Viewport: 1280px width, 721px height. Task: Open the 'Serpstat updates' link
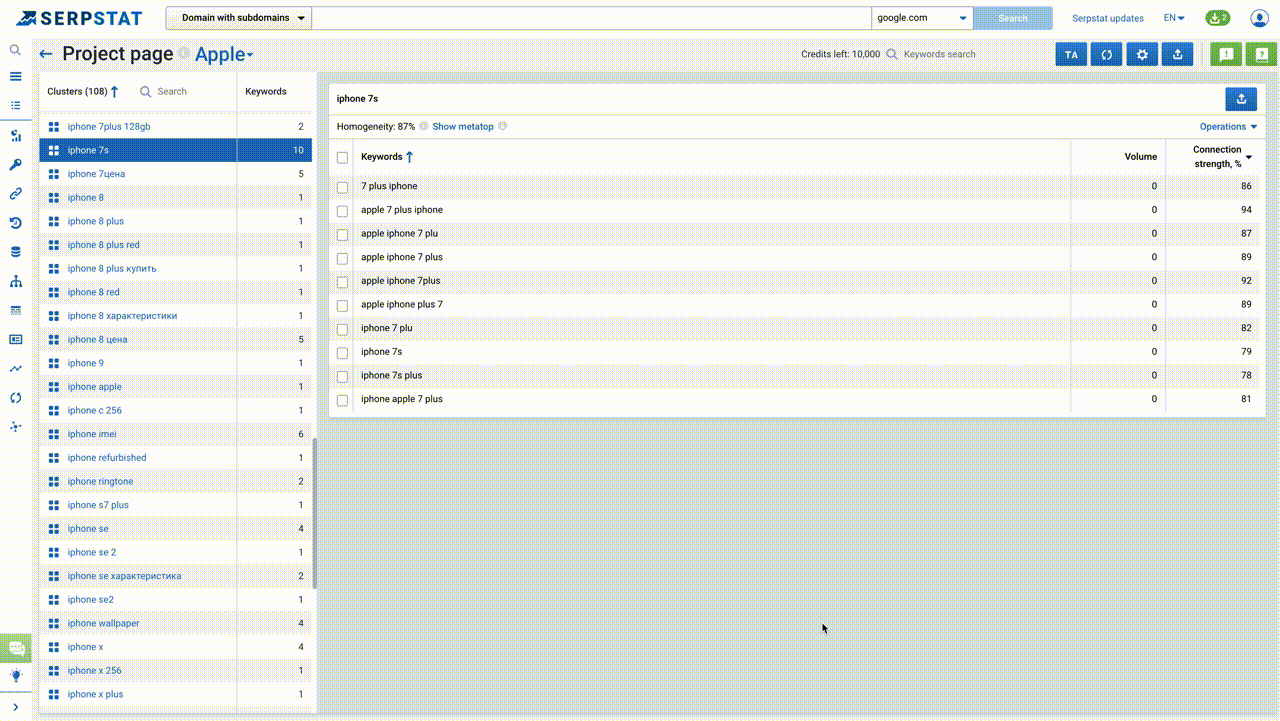pos(1108,18)
